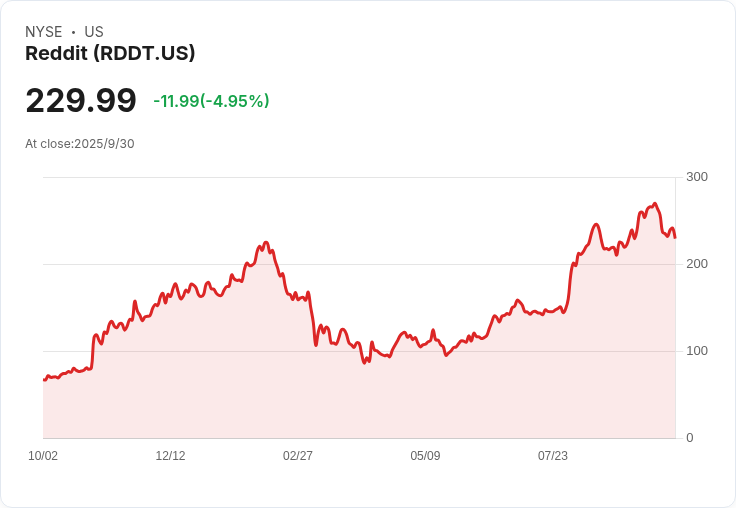Click the 0 y-axis label

pos(690,438)
